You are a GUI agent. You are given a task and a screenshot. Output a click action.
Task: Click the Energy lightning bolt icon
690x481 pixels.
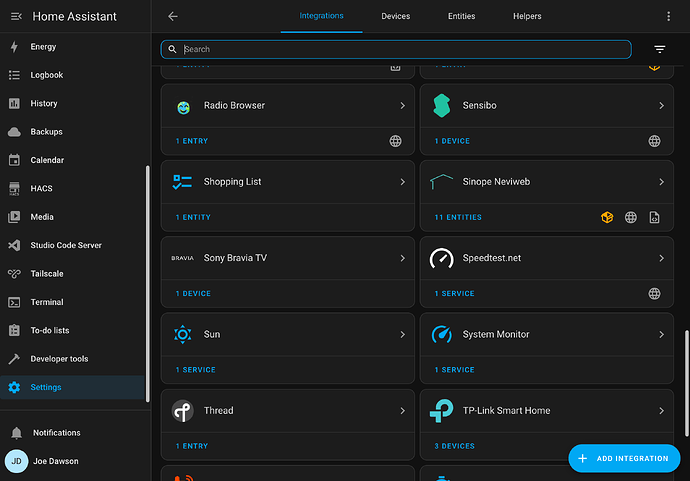pyautogui.click(x=14, y=47)
